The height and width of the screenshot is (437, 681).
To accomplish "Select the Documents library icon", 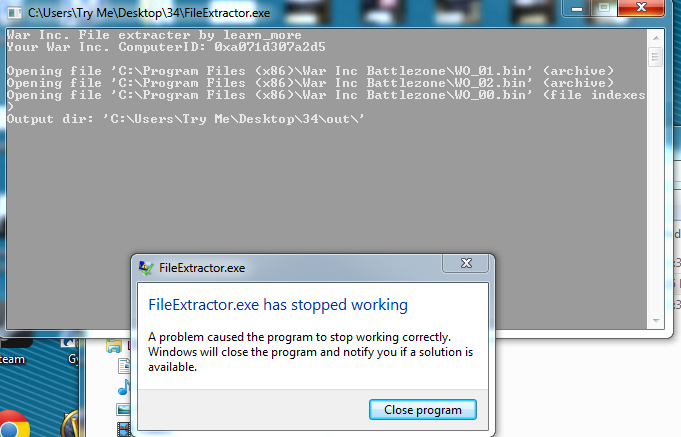I will [124, 366].
